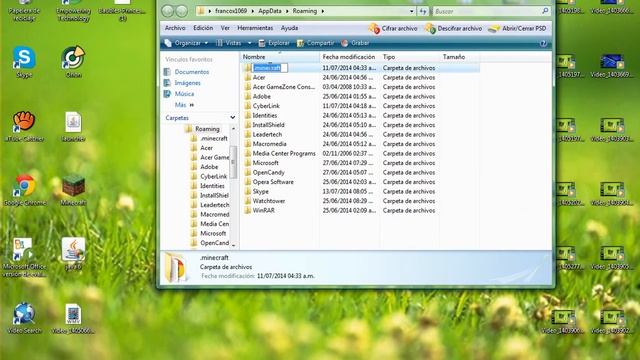The height and width of the screenshot is (360, 640).
Task: Select Roaming in the folder tree
Action: [207, 129]
